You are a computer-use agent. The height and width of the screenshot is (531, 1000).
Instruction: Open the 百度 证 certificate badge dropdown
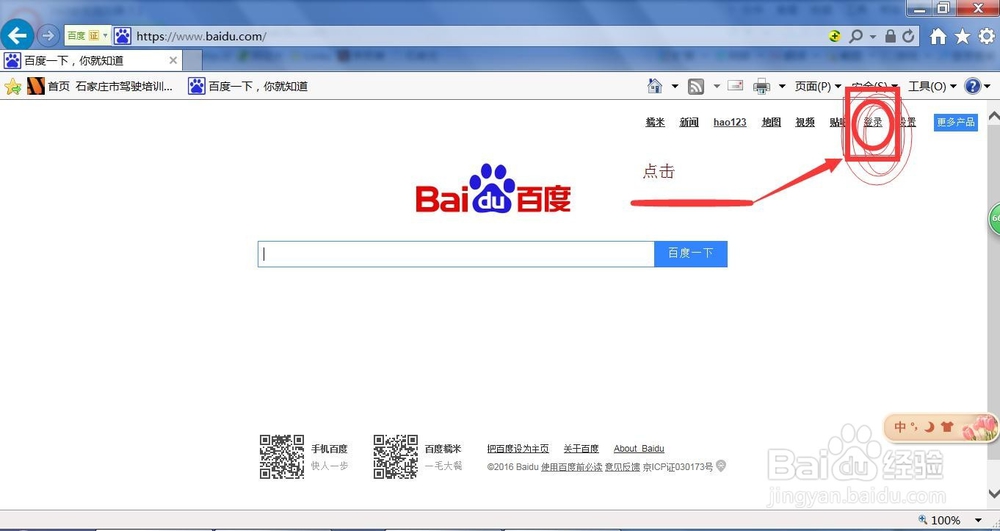click(x=88, y=36)
